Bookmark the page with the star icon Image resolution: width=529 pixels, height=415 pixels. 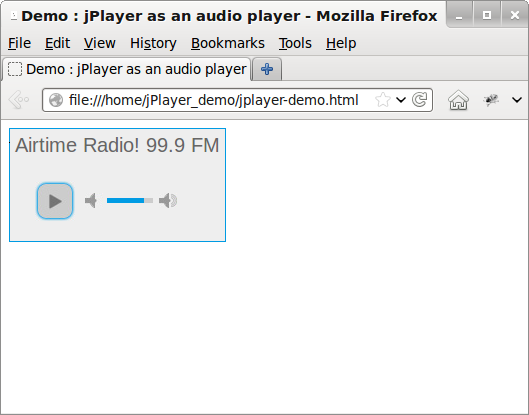[x=383, y=100]
